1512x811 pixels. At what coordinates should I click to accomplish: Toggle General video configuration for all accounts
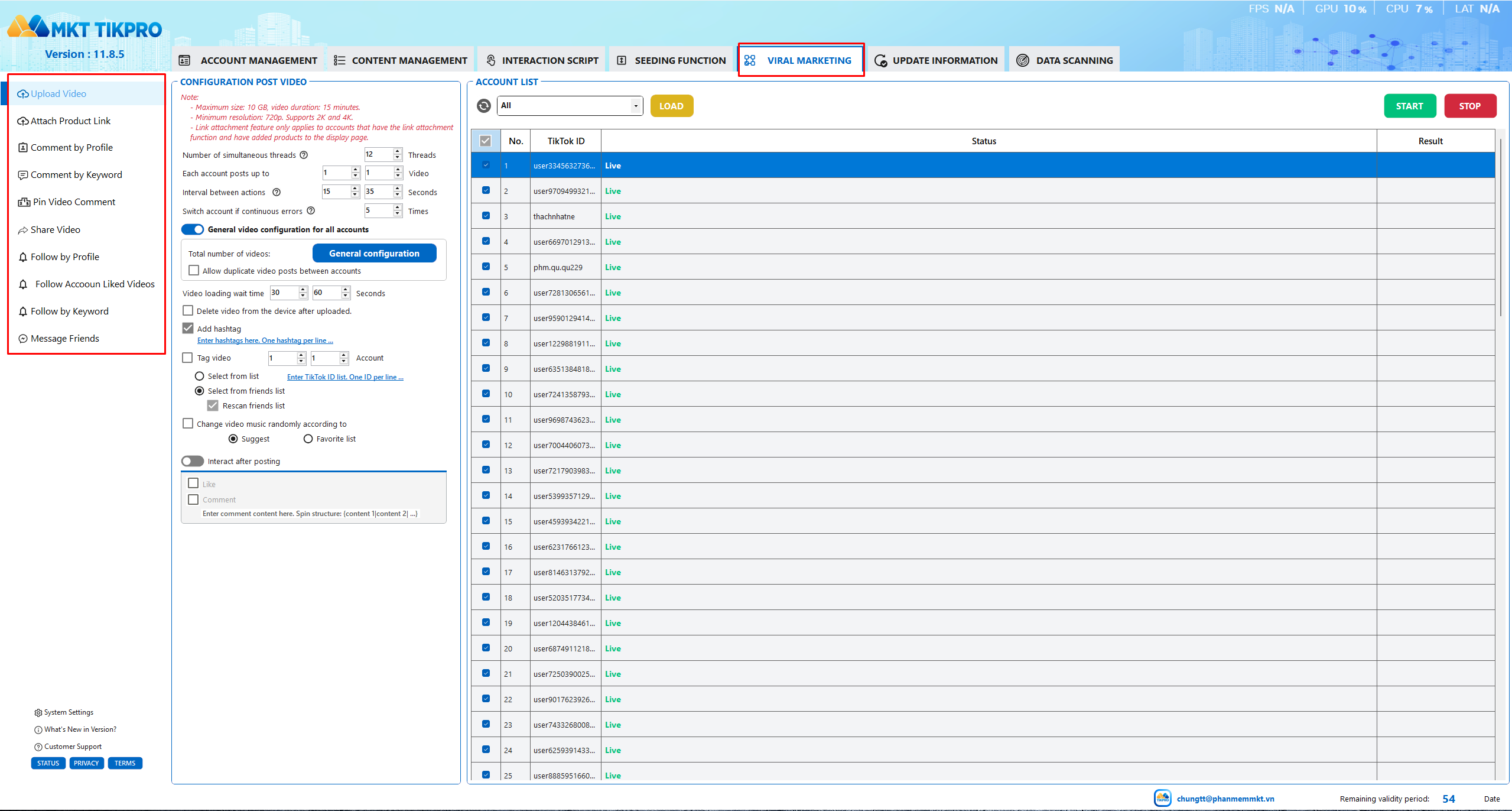coord(193,229)
